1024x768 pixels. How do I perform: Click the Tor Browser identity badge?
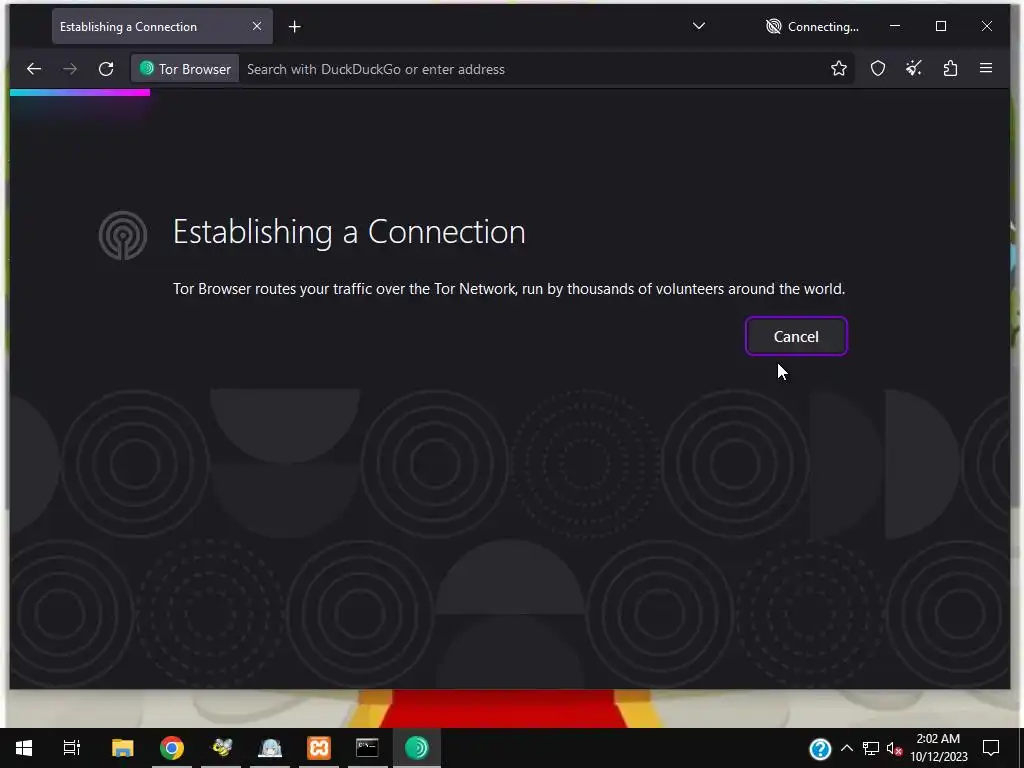(x=185, y=69)
